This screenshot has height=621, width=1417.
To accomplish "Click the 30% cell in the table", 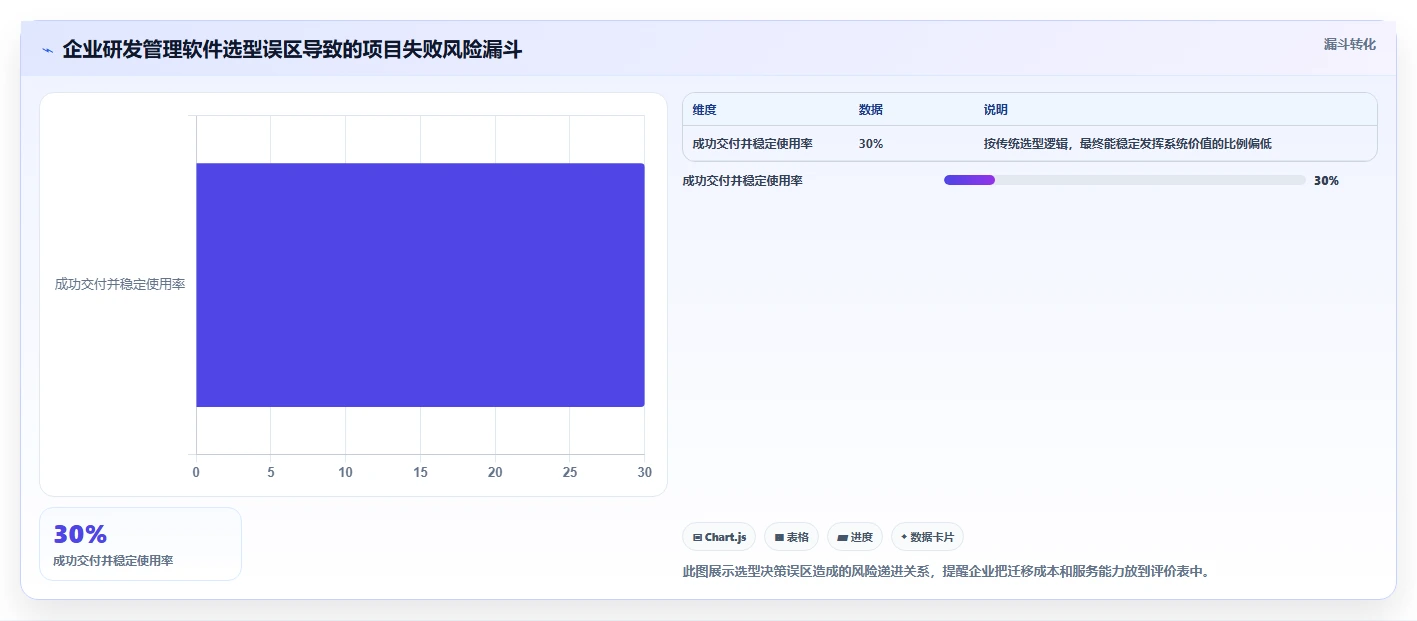I will 871,144.
